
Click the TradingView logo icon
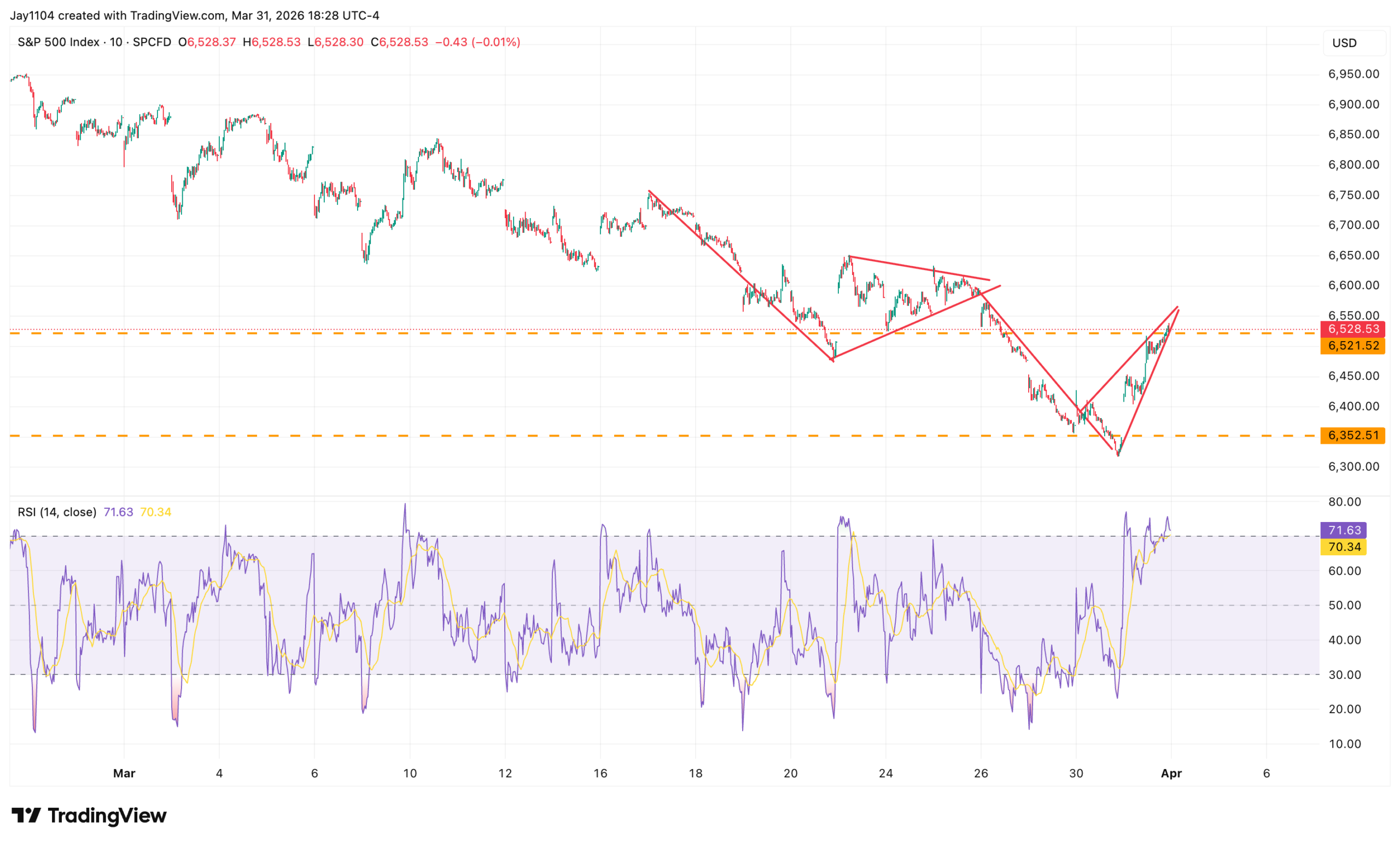26,815
